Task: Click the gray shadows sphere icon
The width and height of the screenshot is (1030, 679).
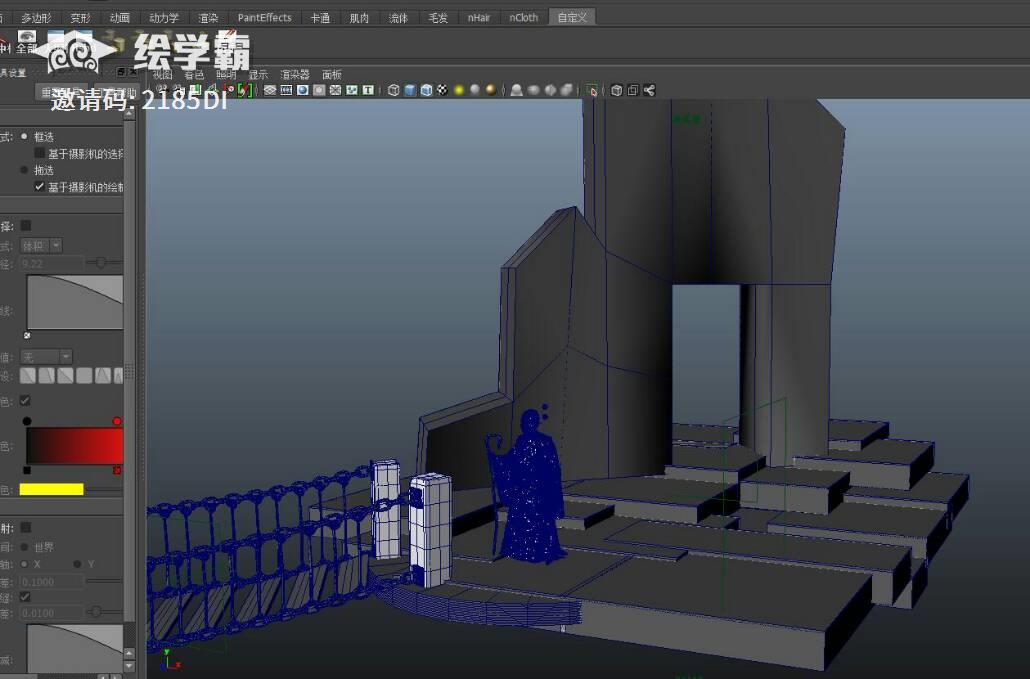Action: [x=475, y=91]
